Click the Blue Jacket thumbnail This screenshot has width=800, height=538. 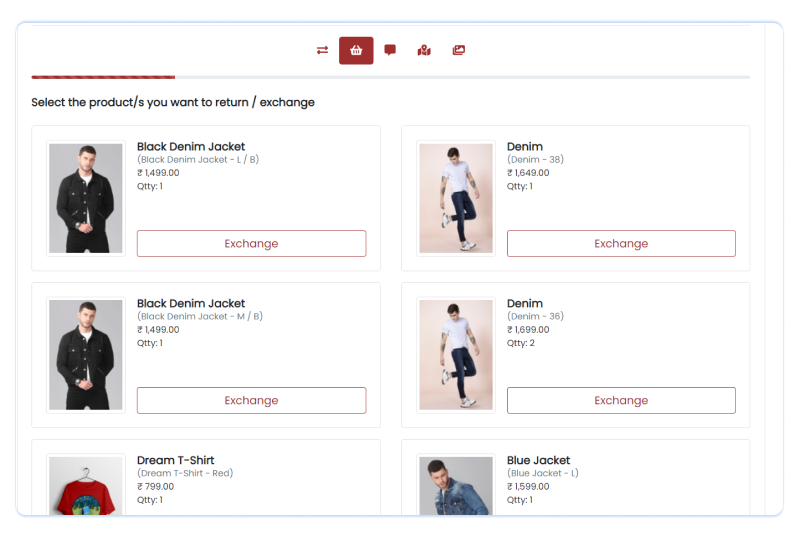pyautogui.click(x=456, y=486)
